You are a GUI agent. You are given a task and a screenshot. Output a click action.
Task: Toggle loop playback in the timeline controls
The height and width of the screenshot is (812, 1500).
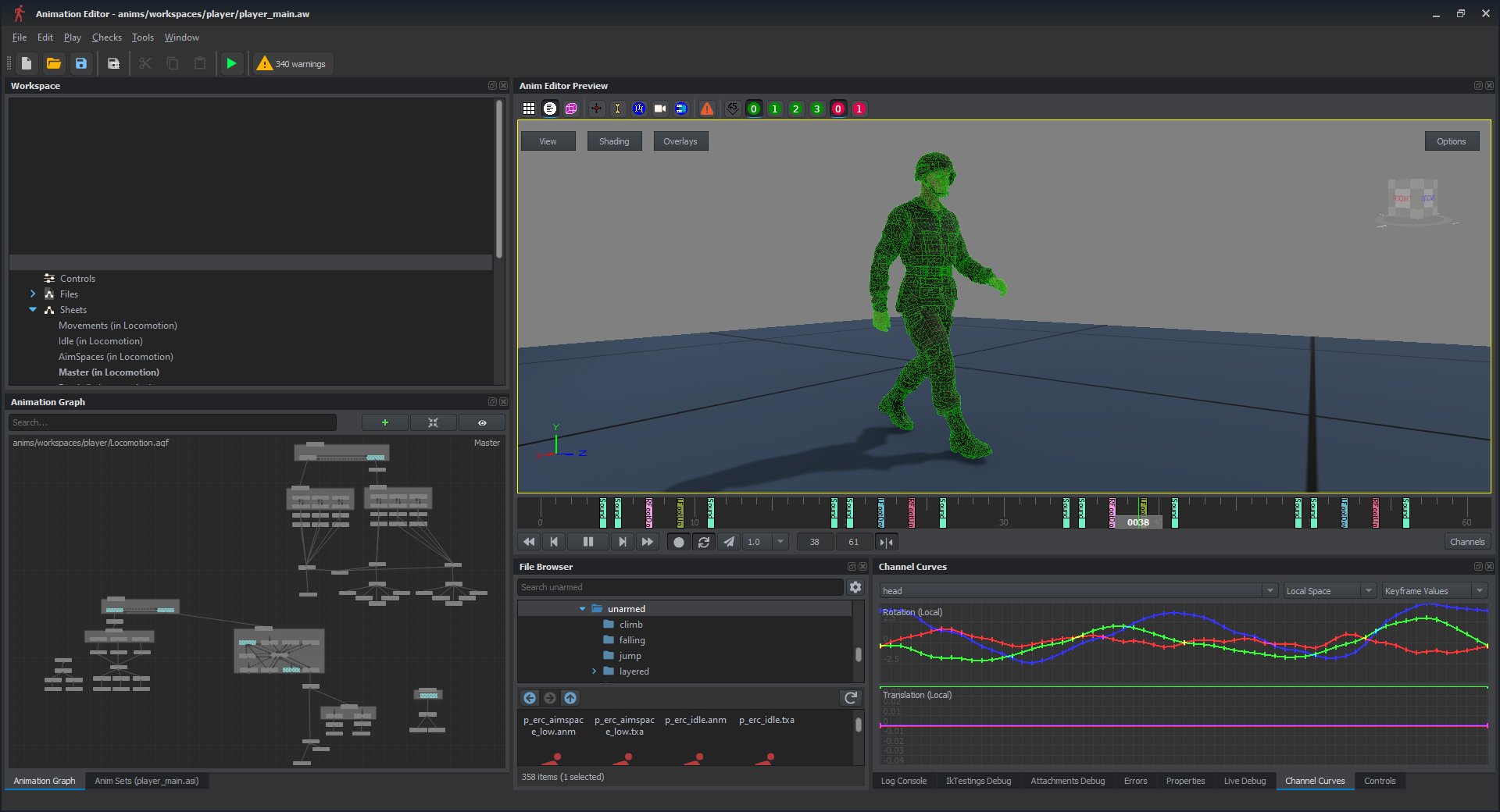(704, 541)
